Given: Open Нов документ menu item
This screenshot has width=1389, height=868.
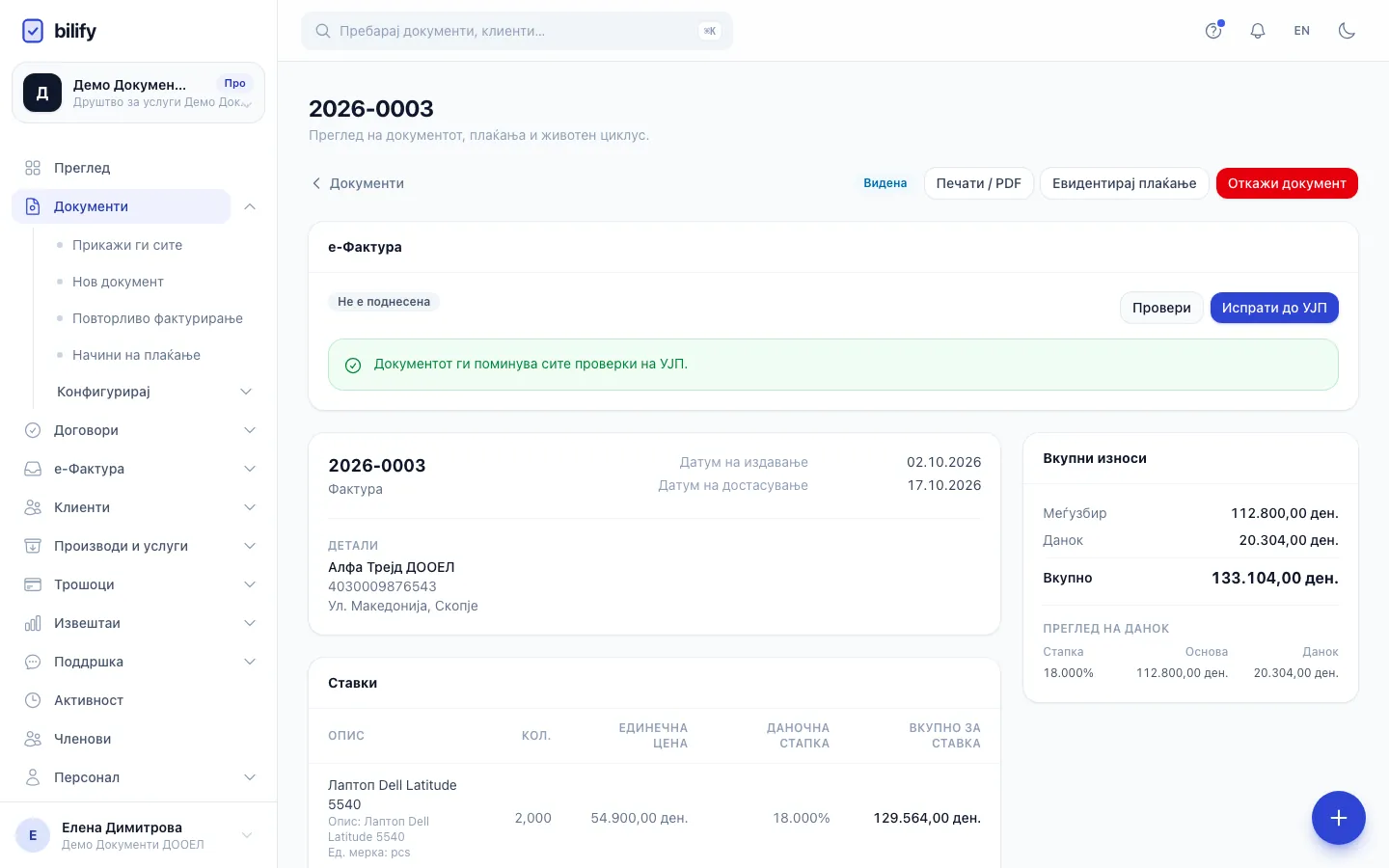Looking at the screenshot, I should 118,282.
